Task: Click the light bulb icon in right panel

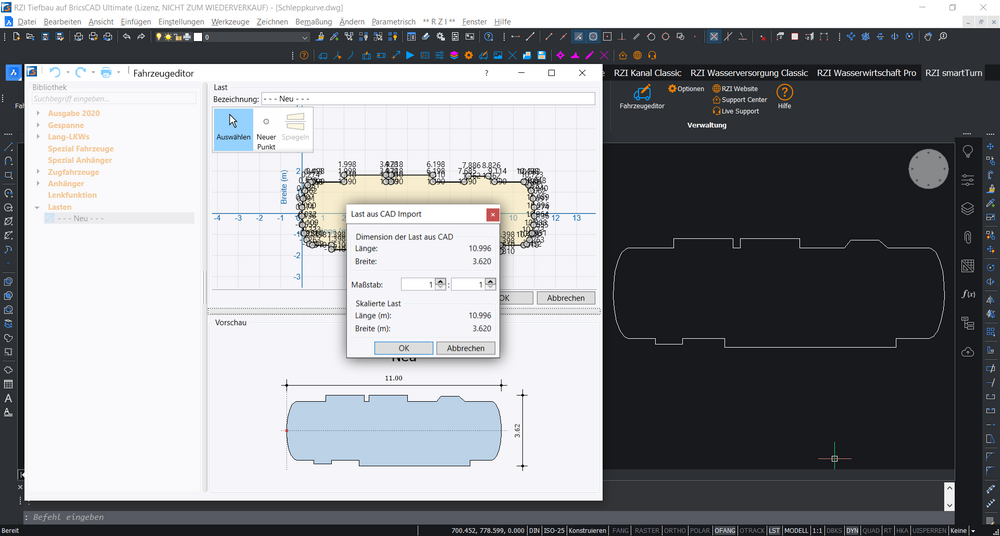Action: pos(967,151)
